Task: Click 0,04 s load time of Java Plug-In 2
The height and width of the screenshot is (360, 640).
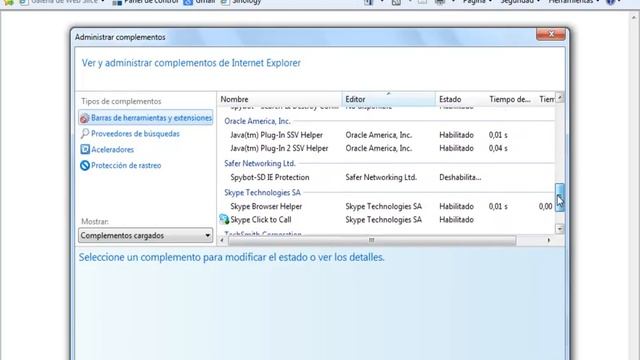Action: (x=498, y=149)
